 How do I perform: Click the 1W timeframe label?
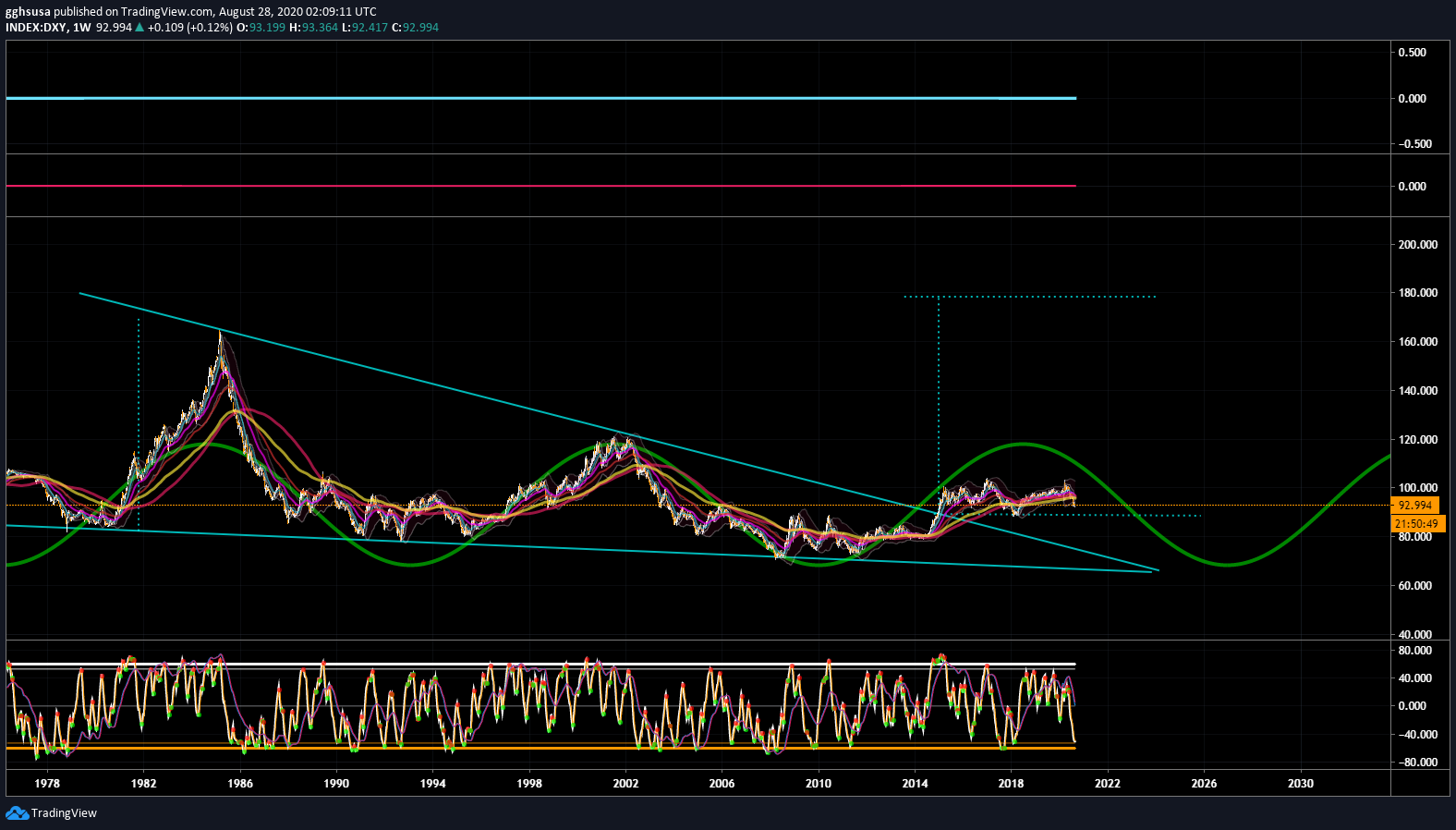click(x=82, y=28)
